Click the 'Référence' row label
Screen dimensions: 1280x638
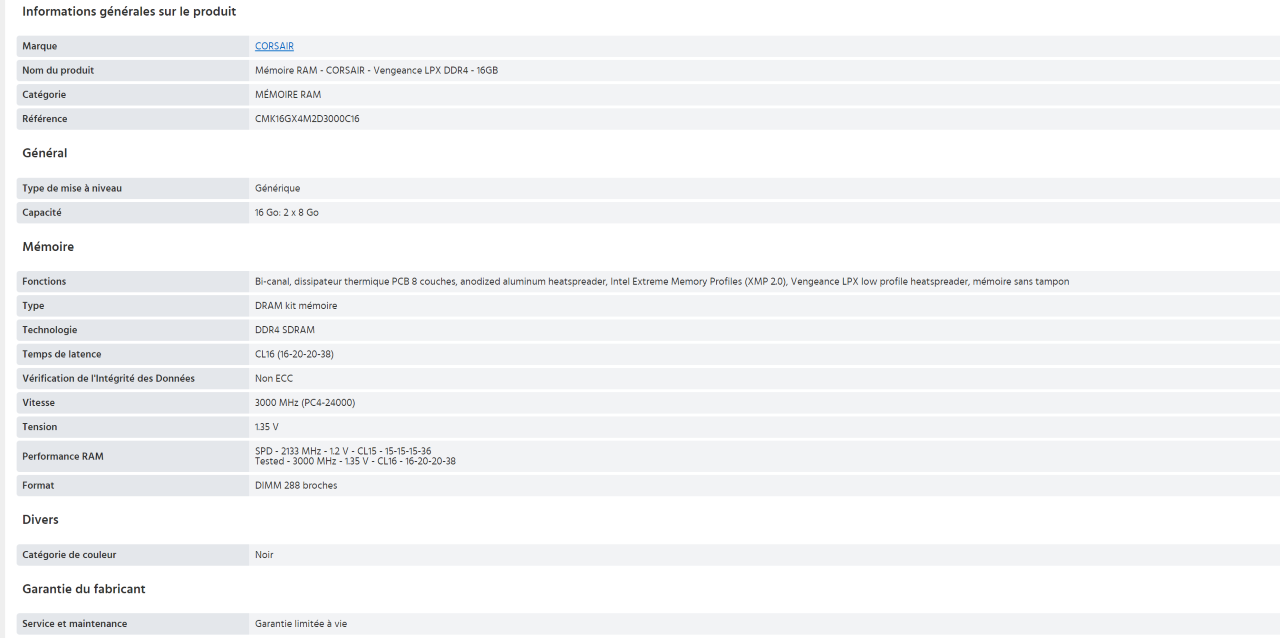click(x=45, y=118)
